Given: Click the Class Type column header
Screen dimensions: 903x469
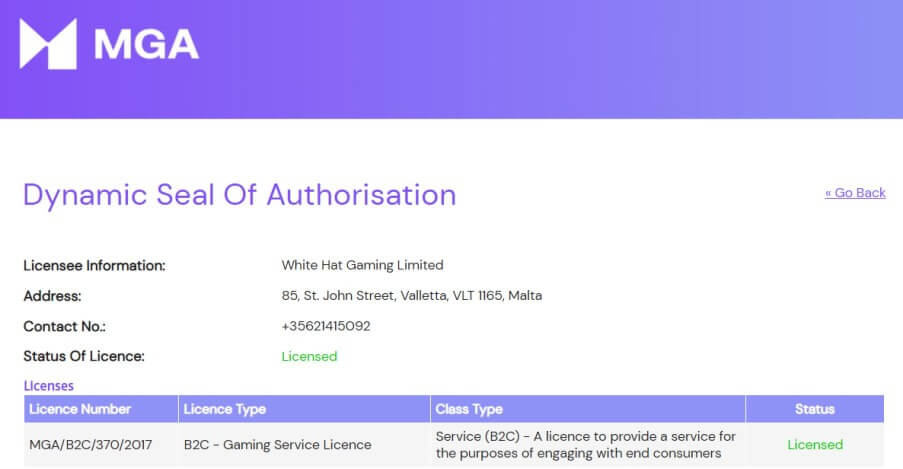Looking at the screenshot, I should coord(469,409).
